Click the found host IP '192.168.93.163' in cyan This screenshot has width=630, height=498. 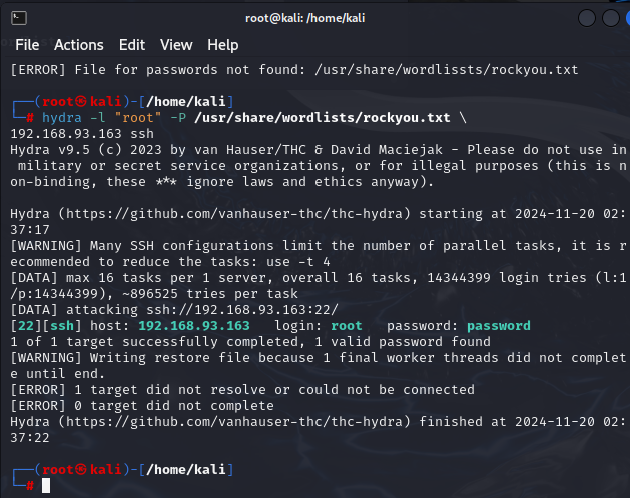pos(194,326)
